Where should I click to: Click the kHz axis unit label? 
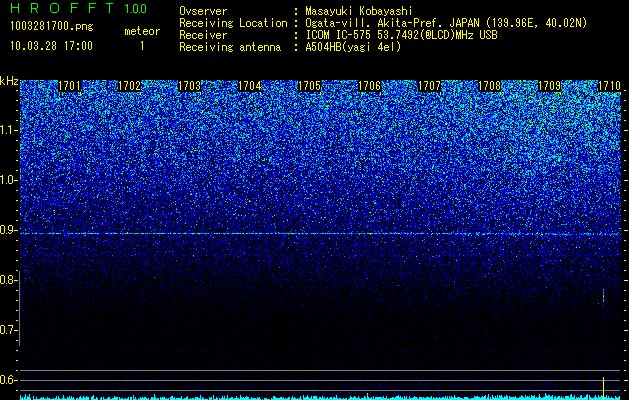[9, 81]
